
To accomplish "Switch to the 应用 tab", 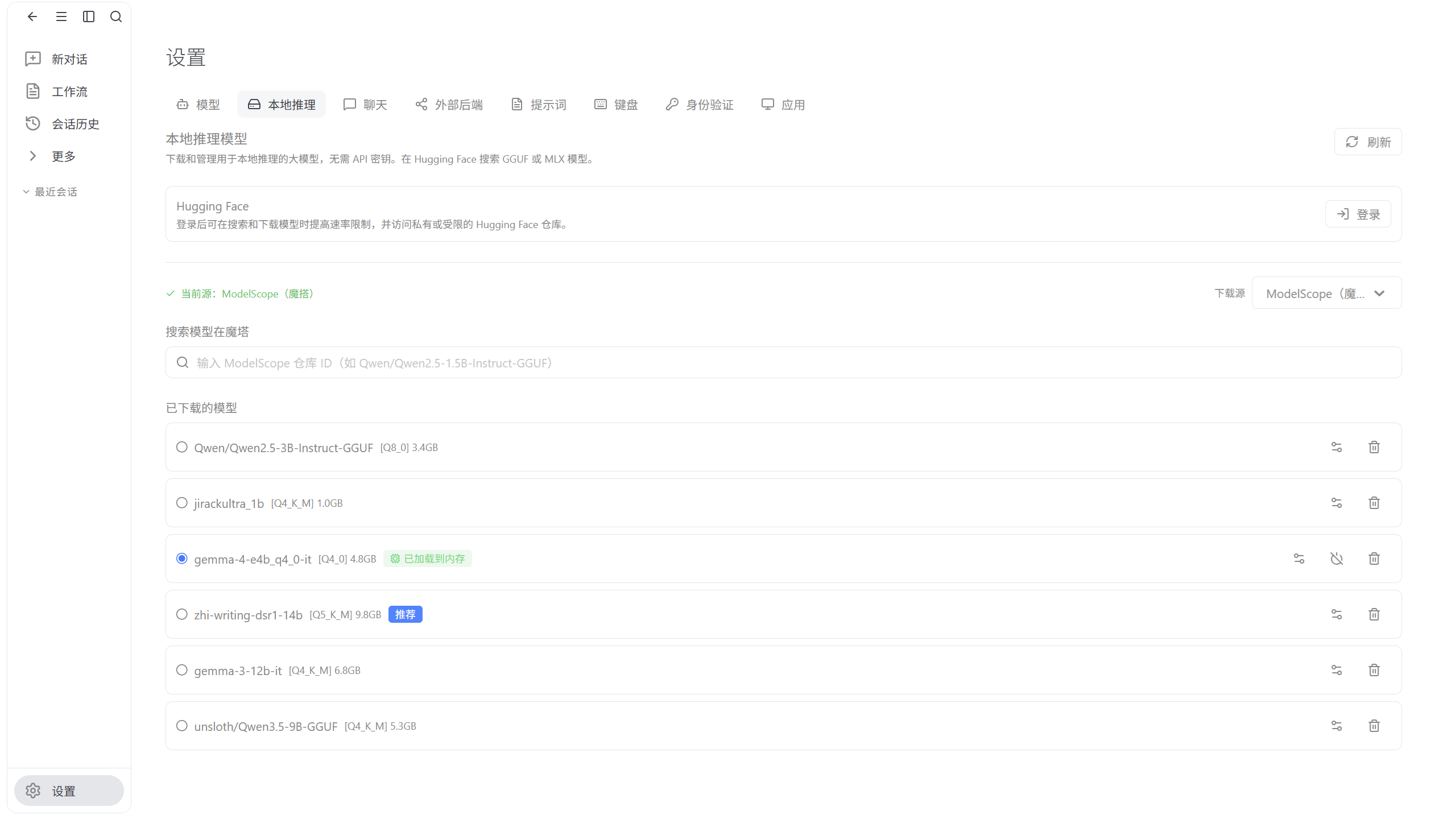I will 783,105.
